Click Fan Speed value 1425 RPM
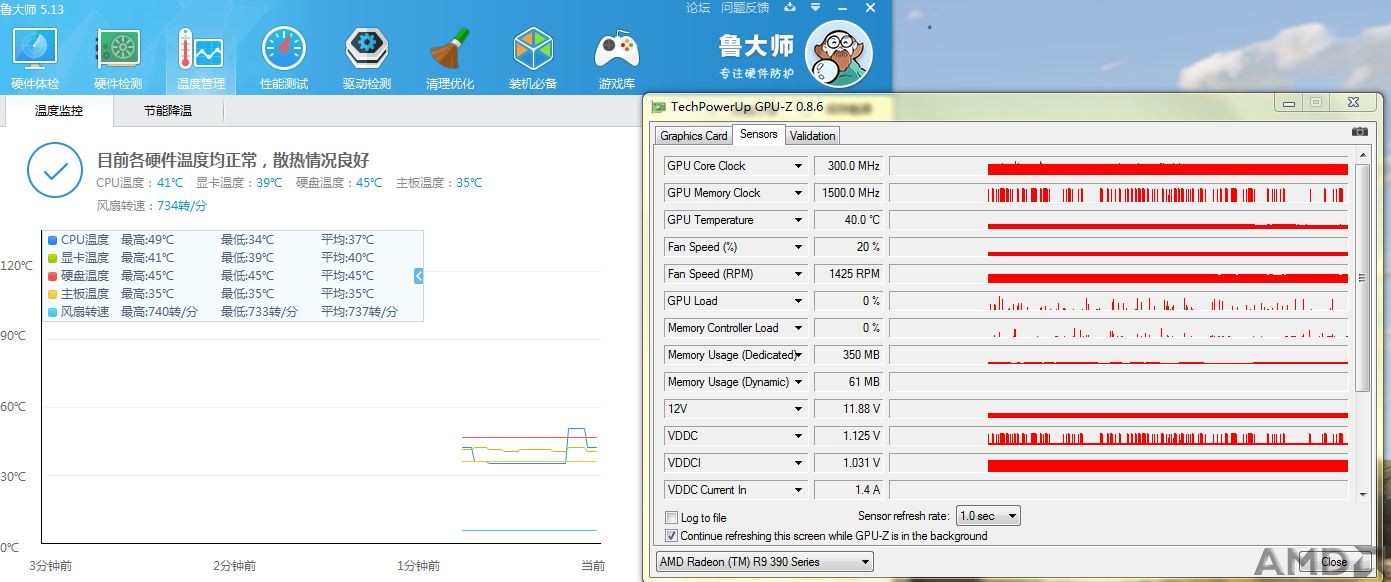Viewport: 1391px width, 582px height. coord(849,274)
